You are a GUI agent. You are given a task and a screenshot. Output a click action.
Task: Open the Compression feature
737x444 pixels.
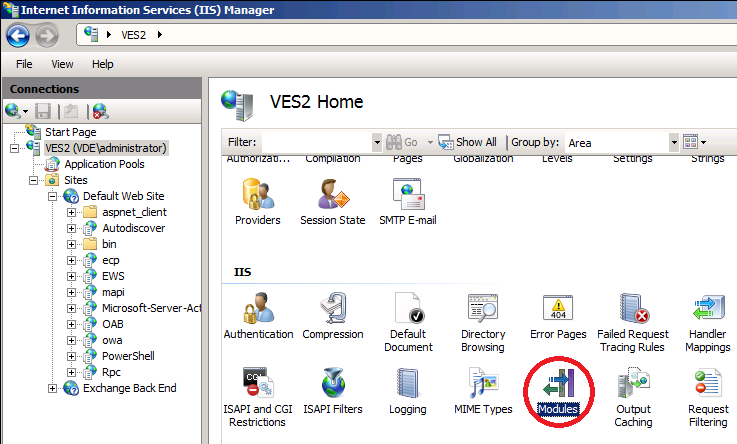click(333, 316)
